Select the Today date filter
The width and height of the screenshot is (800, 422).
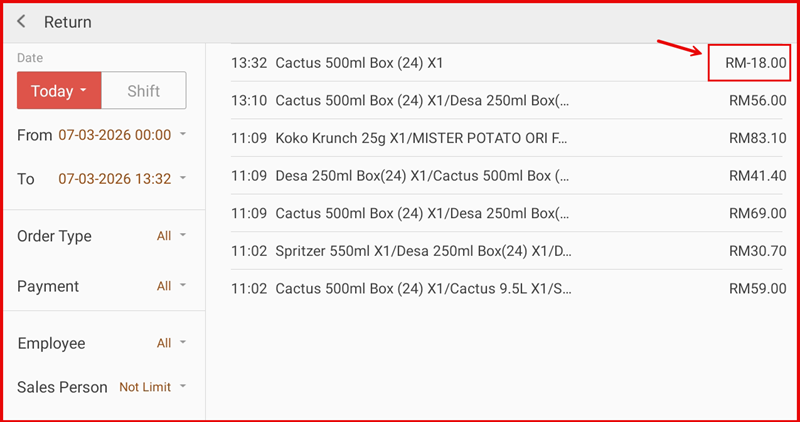(x=59, y=91)
